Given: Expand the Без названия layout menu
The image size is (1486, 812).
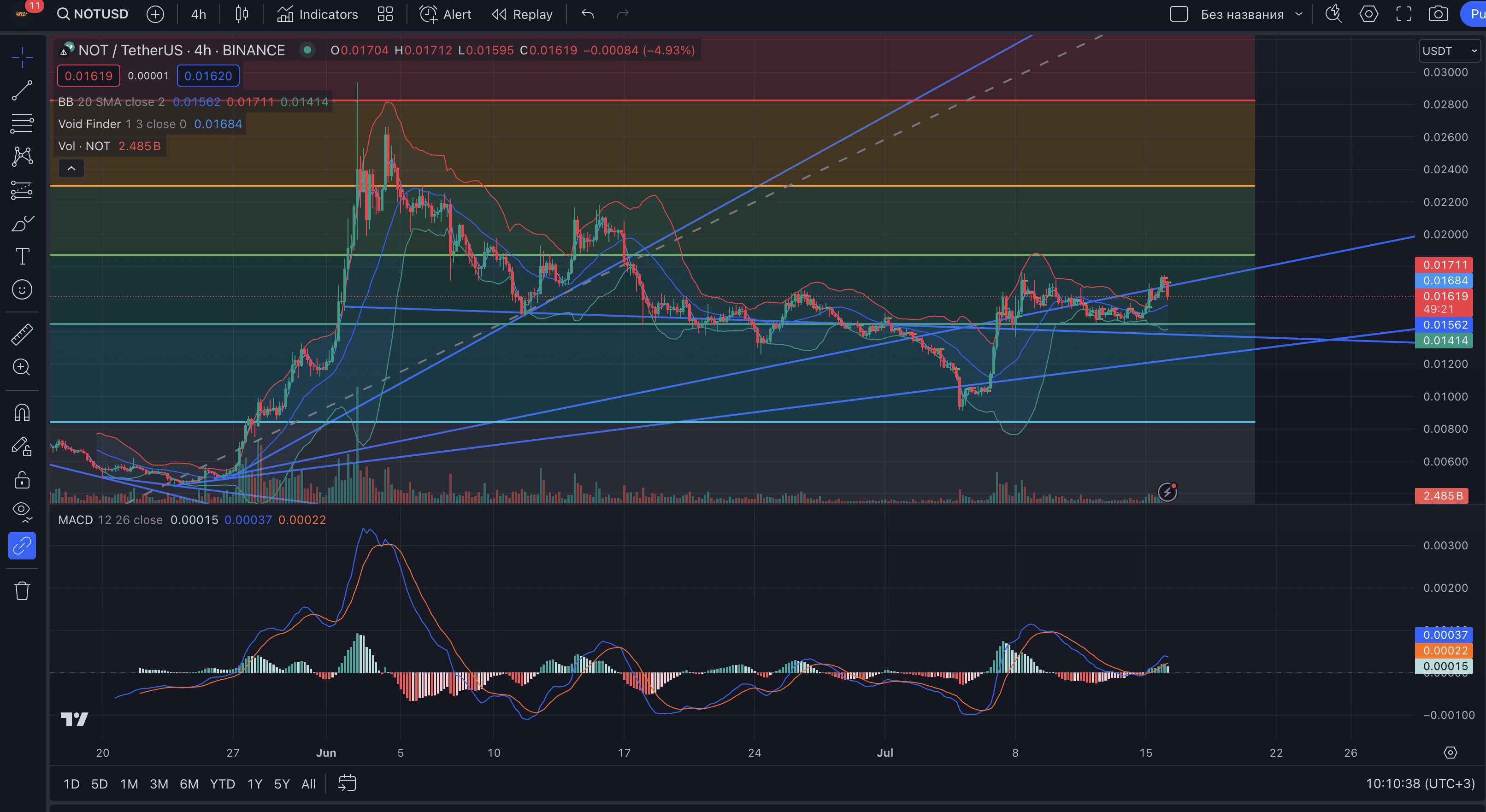Looking at the screenshot, I should pos(1298,14).
